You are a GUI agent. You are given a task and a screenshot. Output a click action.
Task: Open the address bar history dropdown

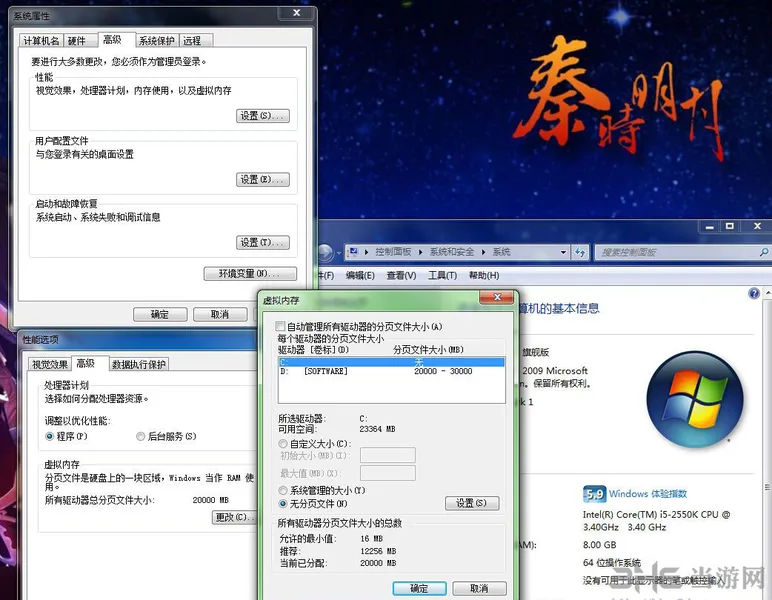coord(563,252)
